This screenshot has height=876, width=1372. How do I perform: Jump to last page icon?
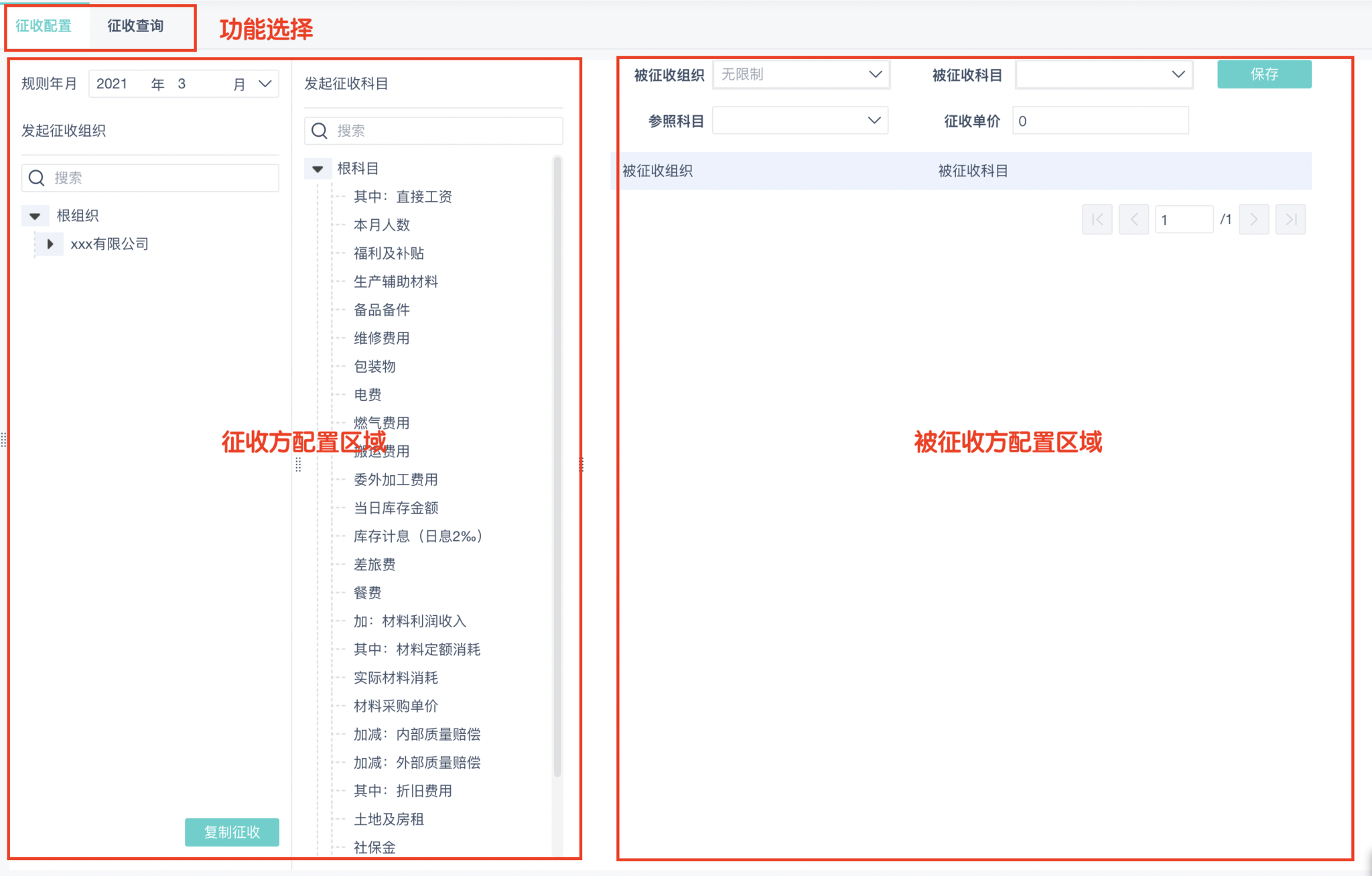[1290, 219]
